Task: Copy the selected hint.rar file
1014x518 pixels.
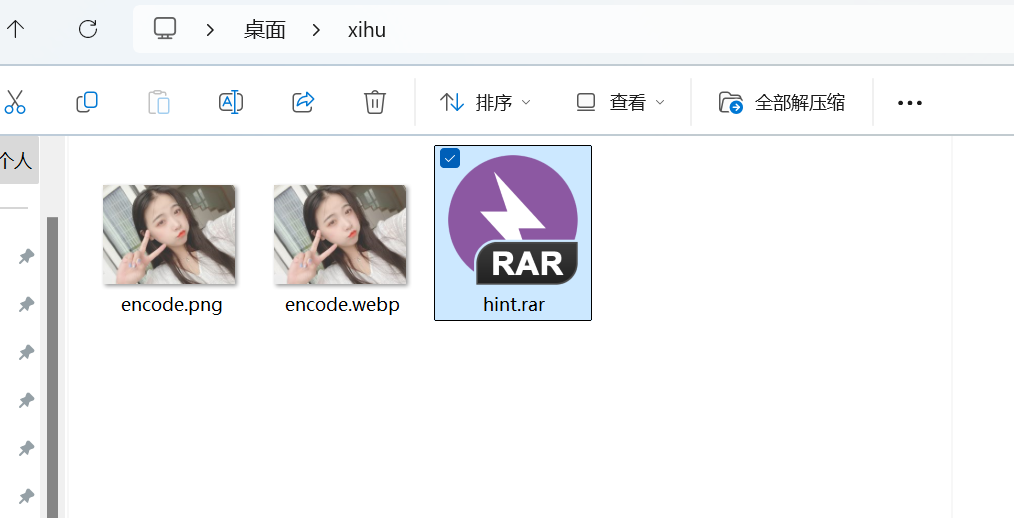Action: (87, 102)
